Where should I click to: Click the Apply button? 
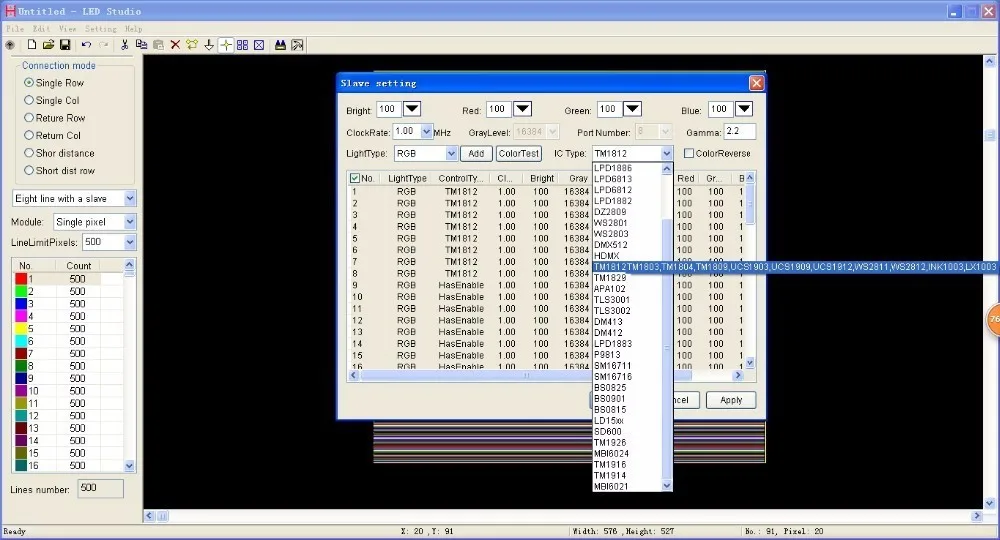(x=731, y=400)
